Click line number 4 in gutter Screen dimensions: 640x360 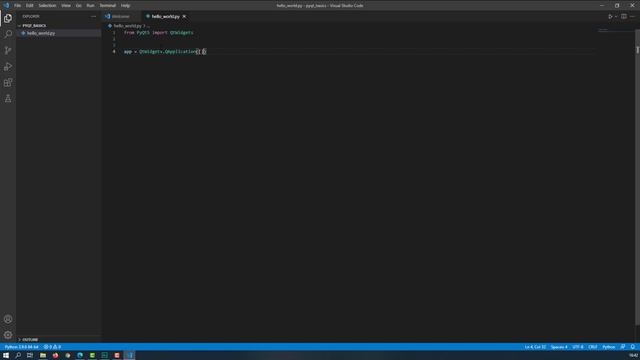click(x=114, y=51)
